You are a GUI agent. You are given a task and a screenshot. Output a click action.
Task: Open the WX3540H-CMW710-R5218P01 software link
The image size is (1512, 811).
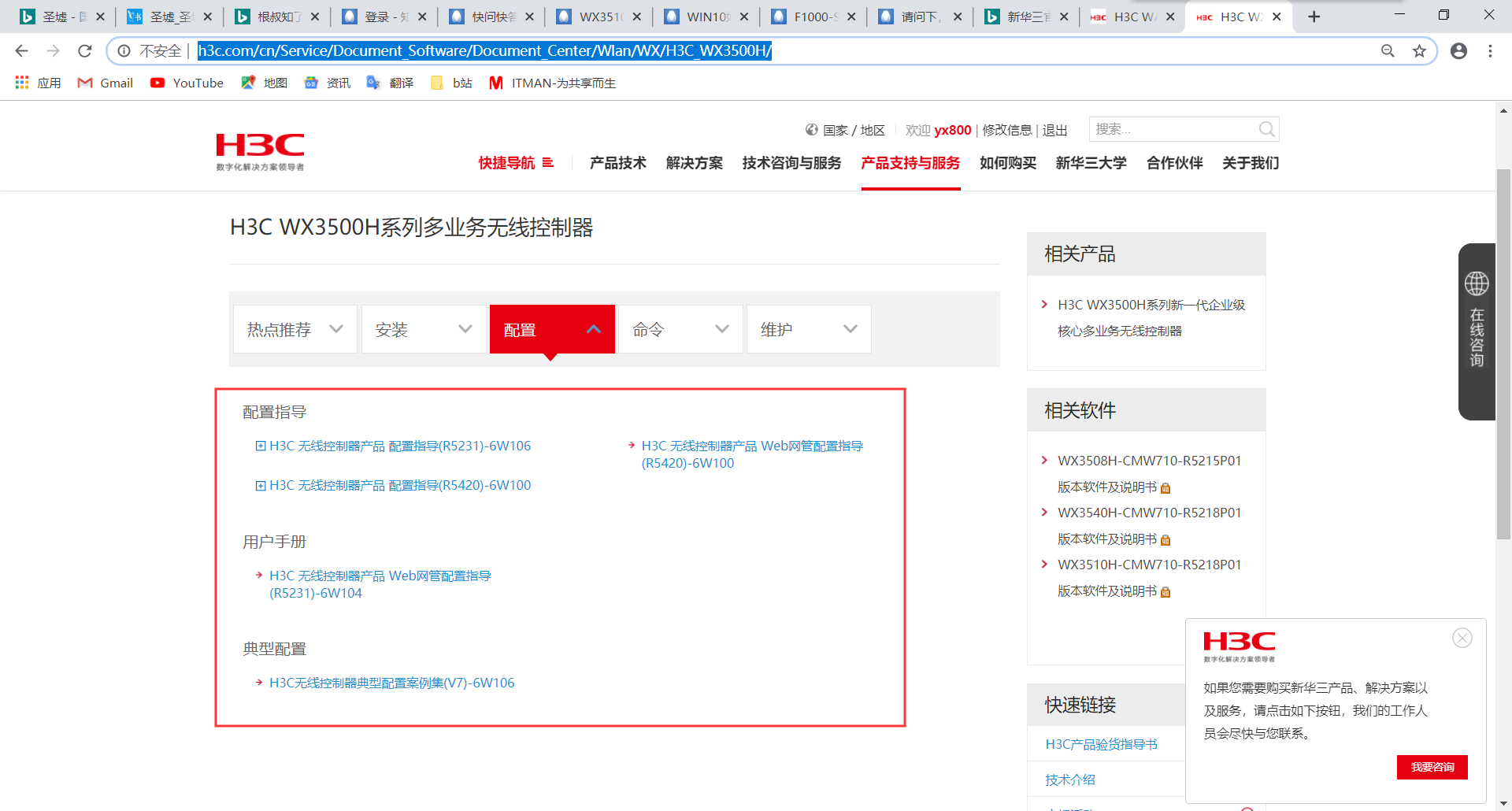(1149, 526)
